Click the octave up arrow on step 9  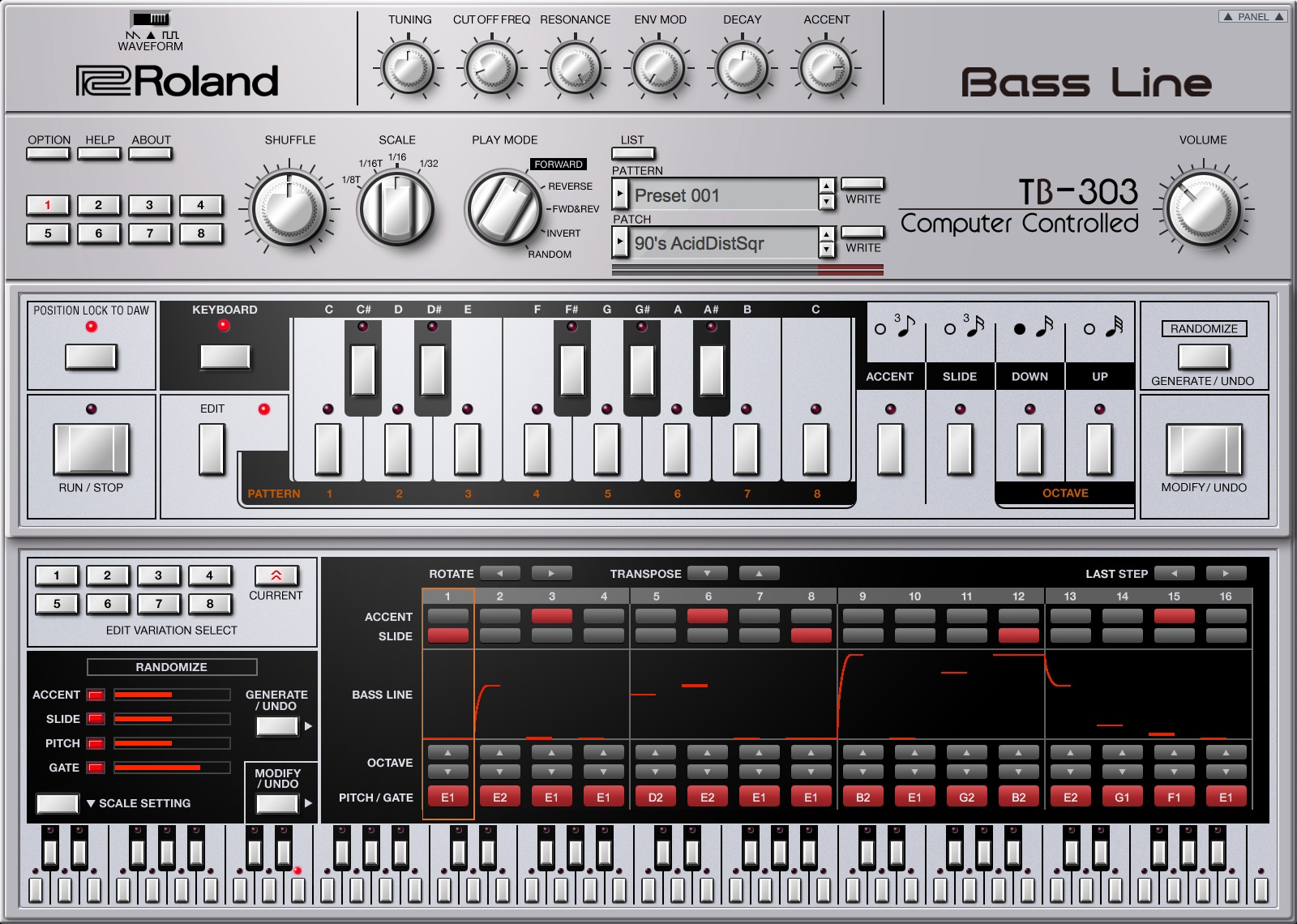point(863,754)
